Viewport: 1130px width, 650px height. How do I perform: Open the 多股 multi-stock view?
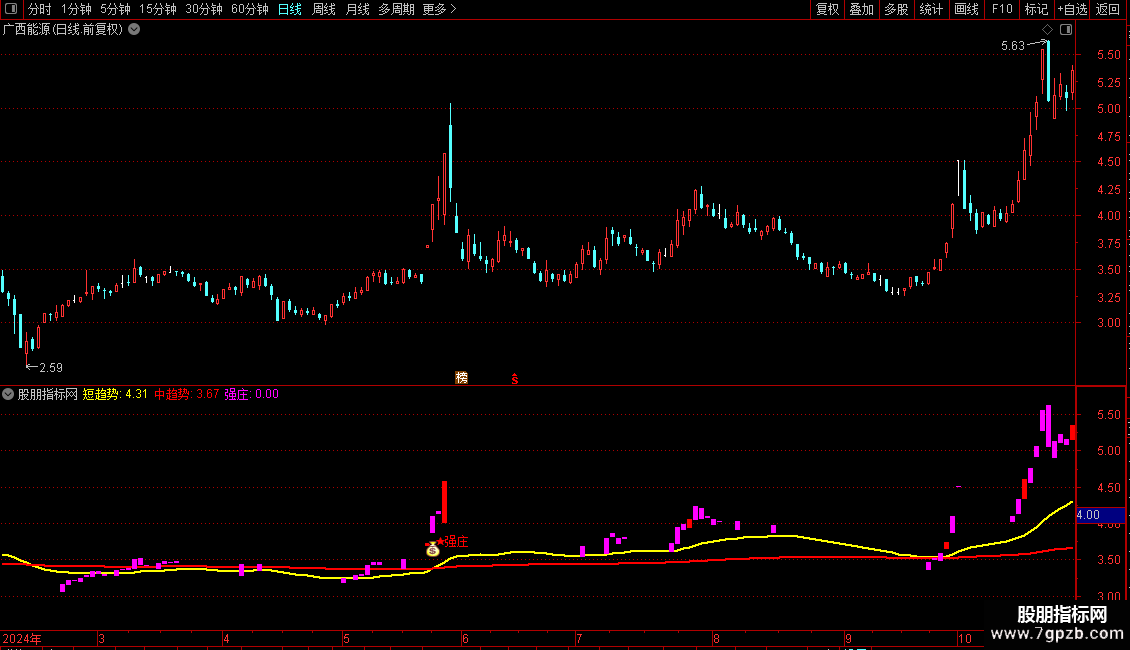(897, 9)
